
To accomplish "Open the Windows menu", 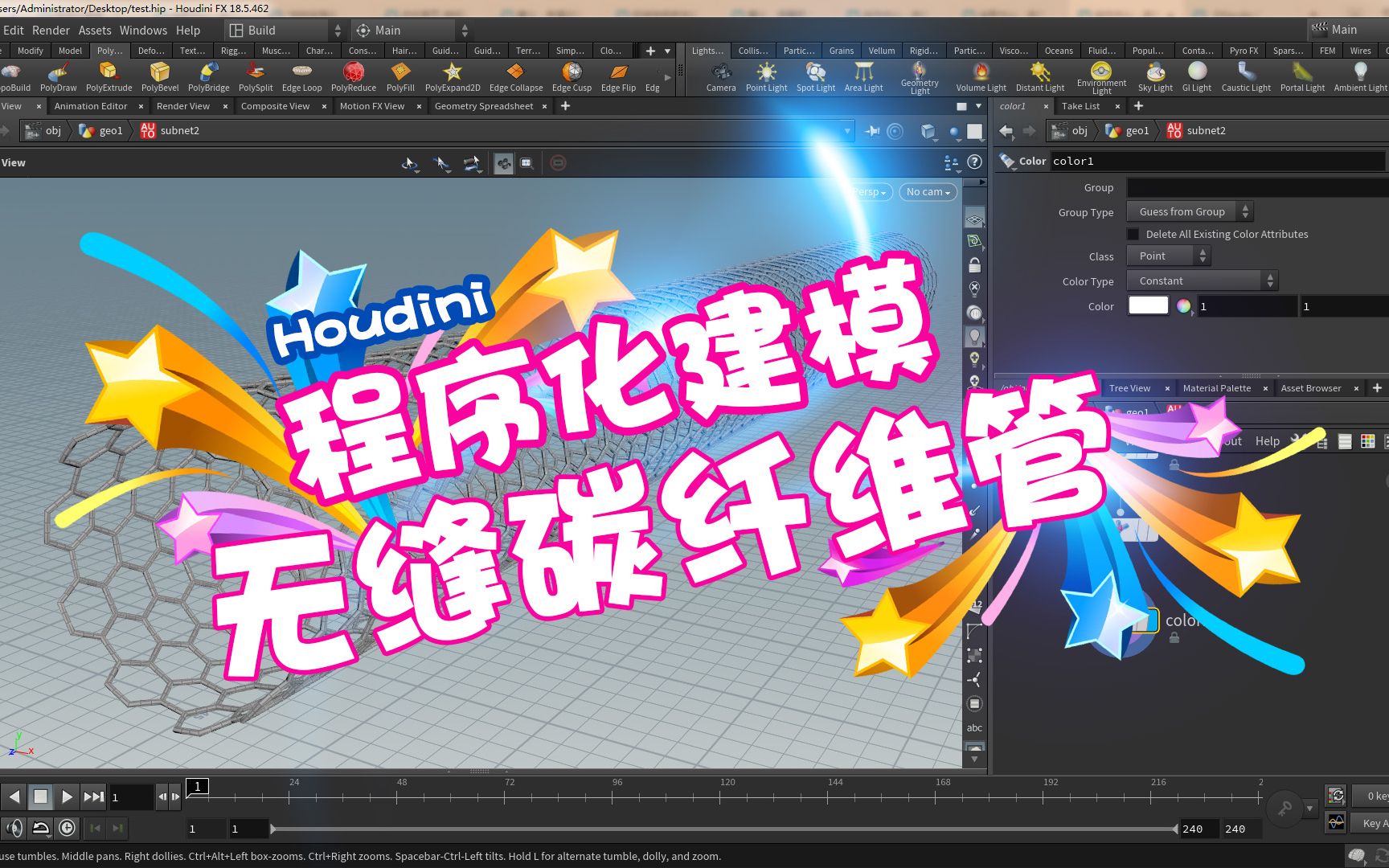I will coord(143,30).
